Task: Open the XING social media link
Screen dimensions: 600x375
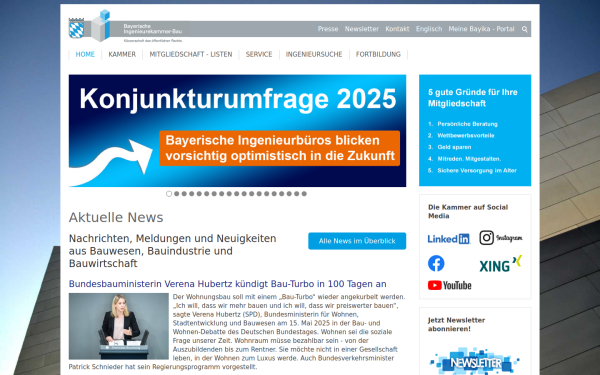Action: coord(501,264)
